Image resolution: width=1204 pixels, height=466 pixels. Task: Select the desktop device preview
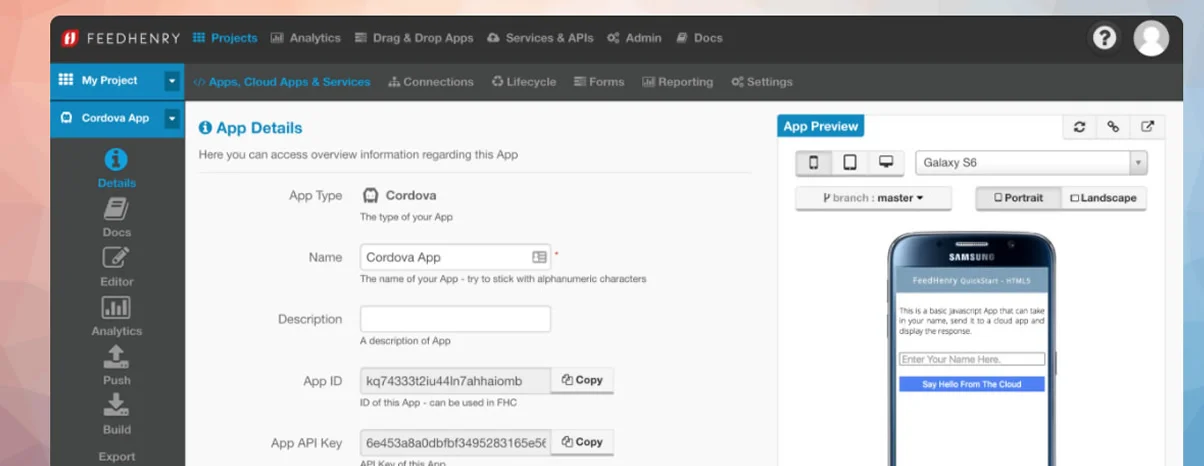[x=886, y=162]
